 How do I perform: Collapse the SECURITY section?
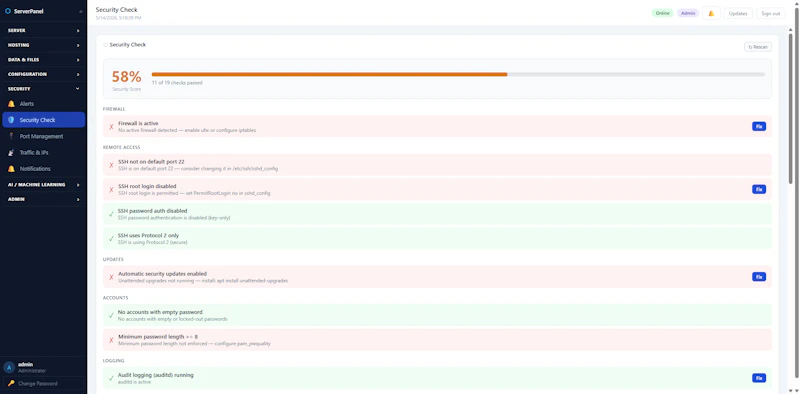[x=43, y=89]
